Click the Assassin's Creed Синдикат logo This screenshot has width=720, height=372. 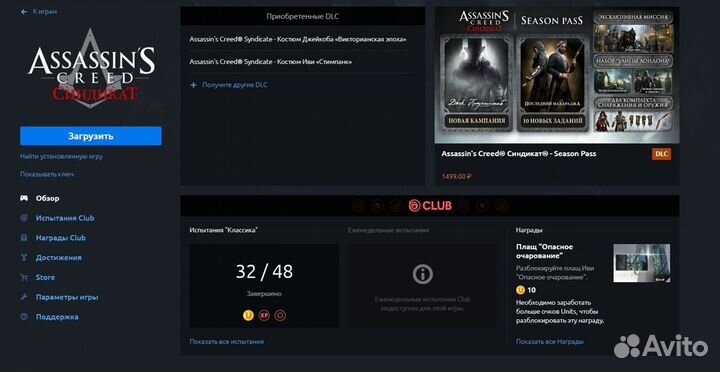91,69
